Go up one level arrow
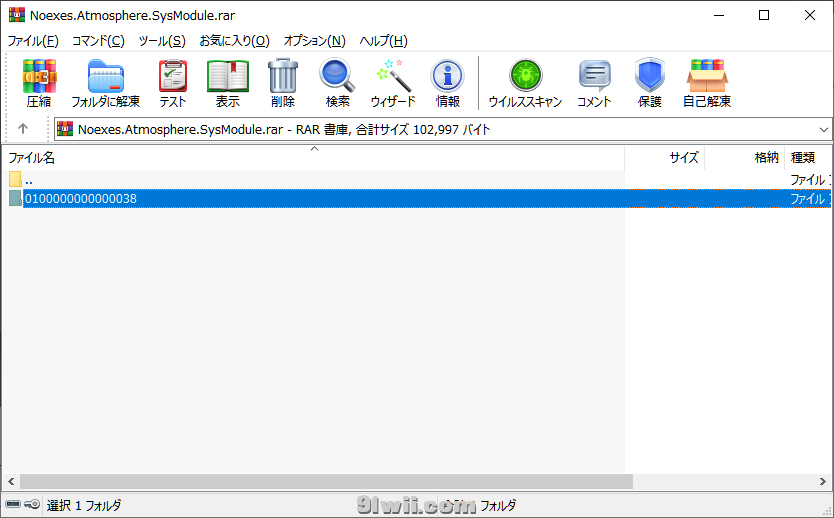Screen dimensions: 834x518 pyautogui.click(x=23, y=128)
